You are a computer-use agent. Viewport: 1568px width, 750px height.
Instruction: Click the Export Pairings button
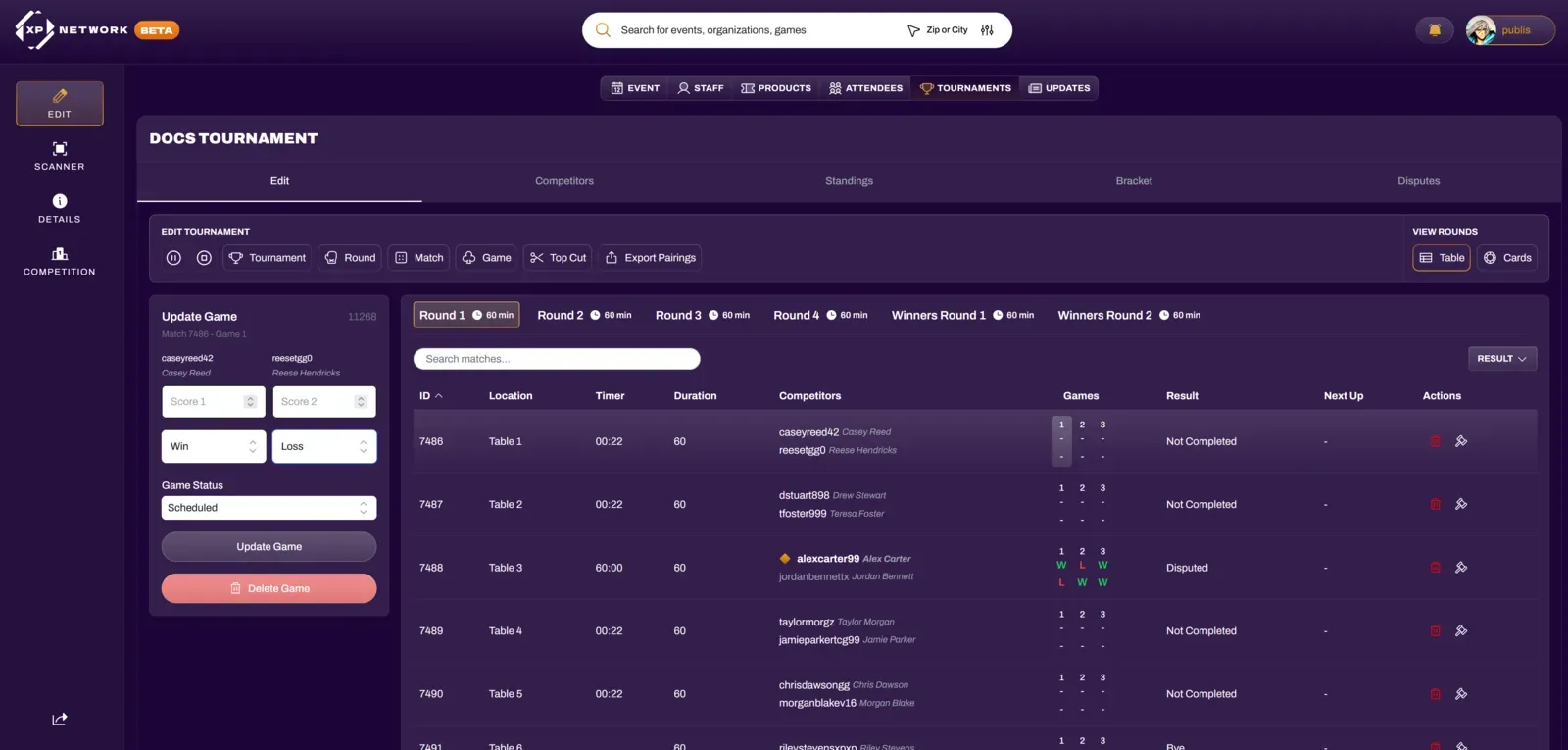(x=651, y=258)
